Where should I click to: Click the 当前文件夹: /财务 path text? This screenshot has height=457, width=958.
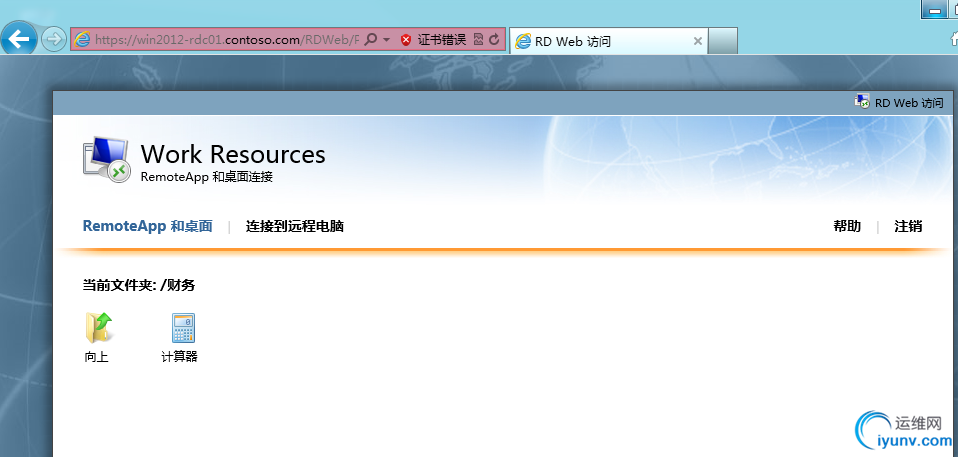[x=139, y=285]
